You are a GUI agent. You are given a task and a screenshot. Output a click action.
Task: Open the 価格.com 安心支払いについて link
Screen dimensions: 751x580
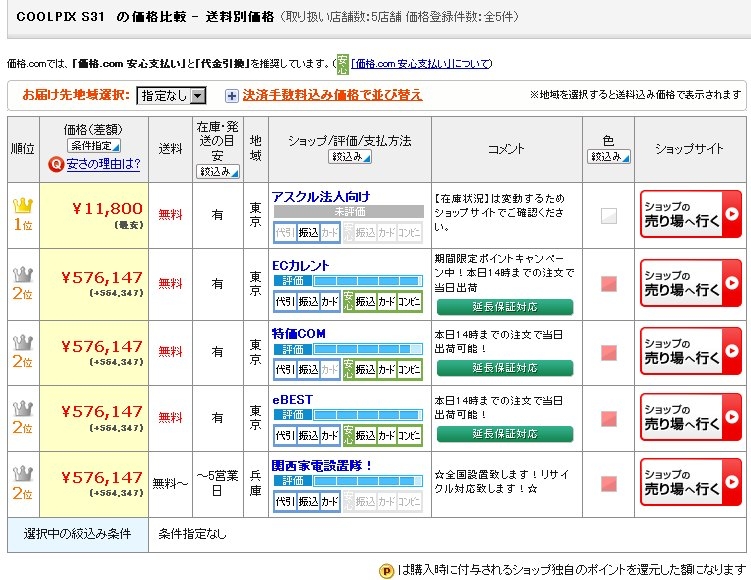pyautogui.click(x=421, y=64)
